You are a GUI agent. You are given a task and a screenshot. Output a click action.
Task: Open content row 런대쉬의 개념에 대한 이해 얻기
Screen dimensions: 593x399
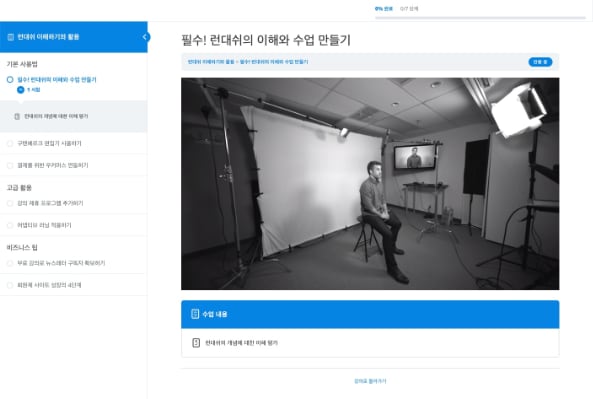pos(370,343)
